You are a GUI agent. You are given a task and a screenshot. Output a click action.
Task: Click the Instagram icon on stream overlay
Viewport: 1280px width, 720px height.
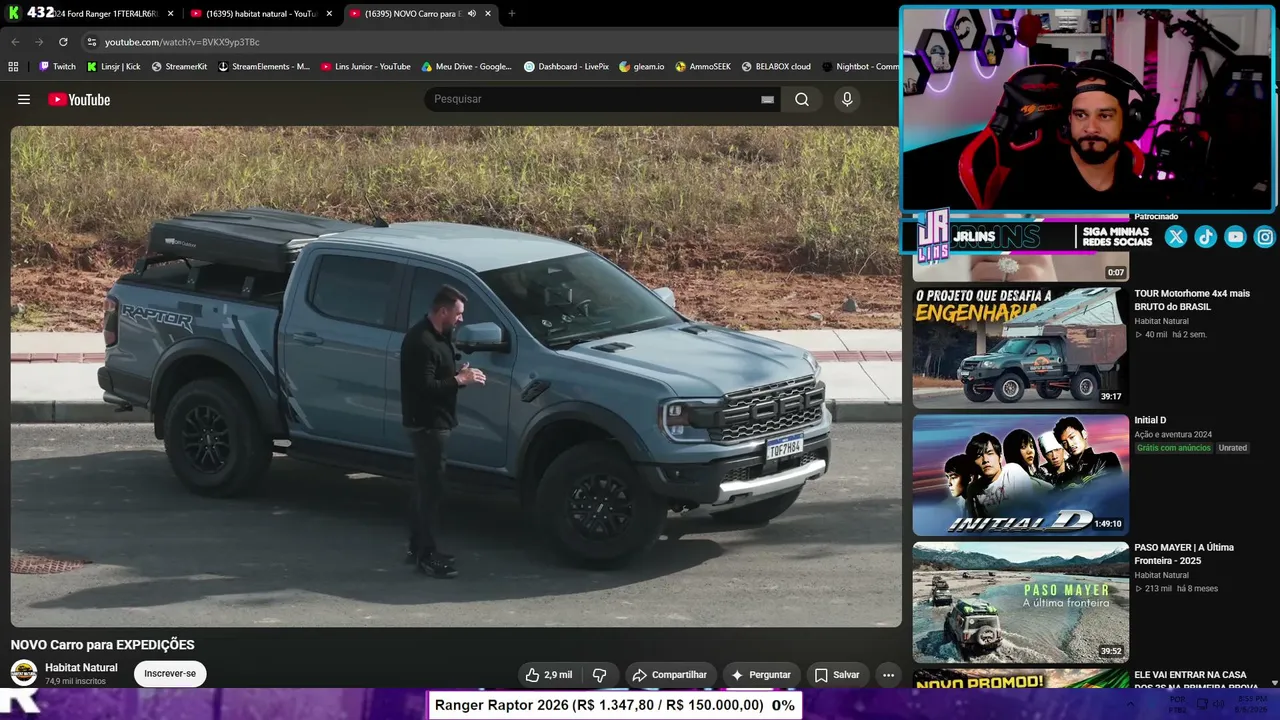tap(1265, 237)
